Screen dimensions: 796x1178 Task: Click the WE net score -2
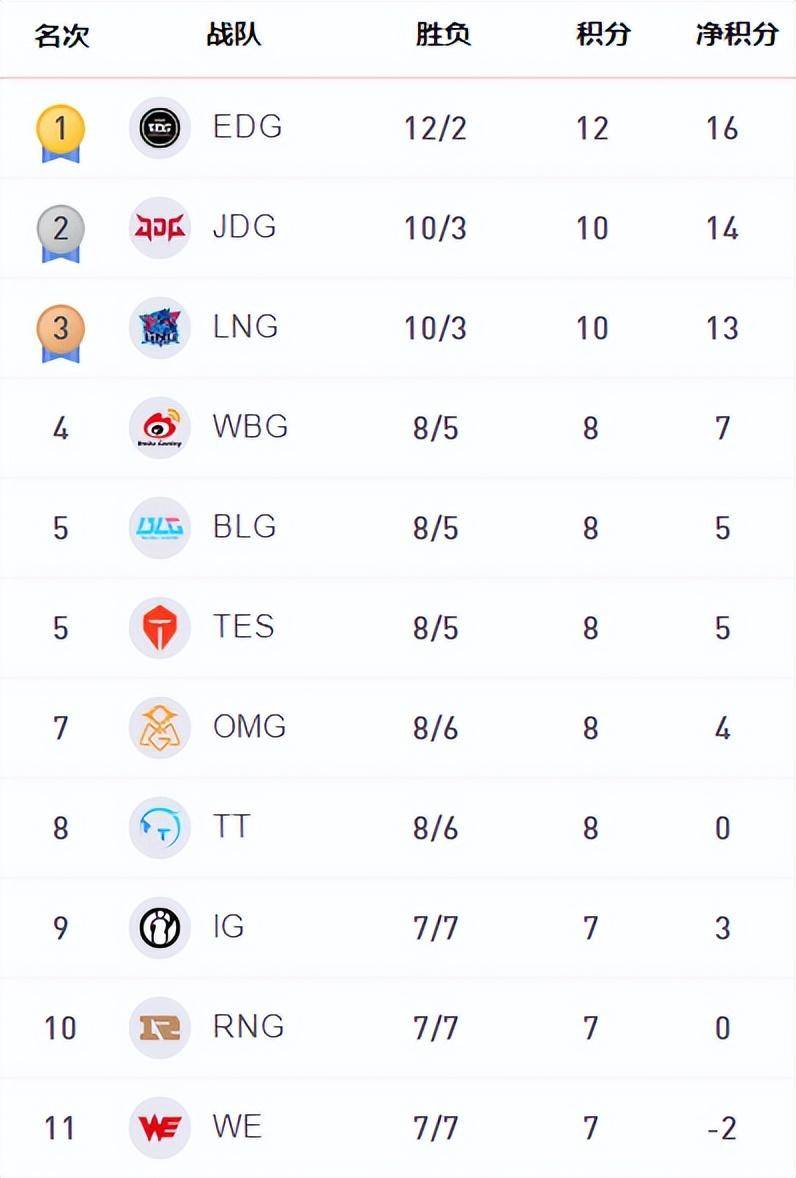pyautogui.click(x=721, y=1128)
